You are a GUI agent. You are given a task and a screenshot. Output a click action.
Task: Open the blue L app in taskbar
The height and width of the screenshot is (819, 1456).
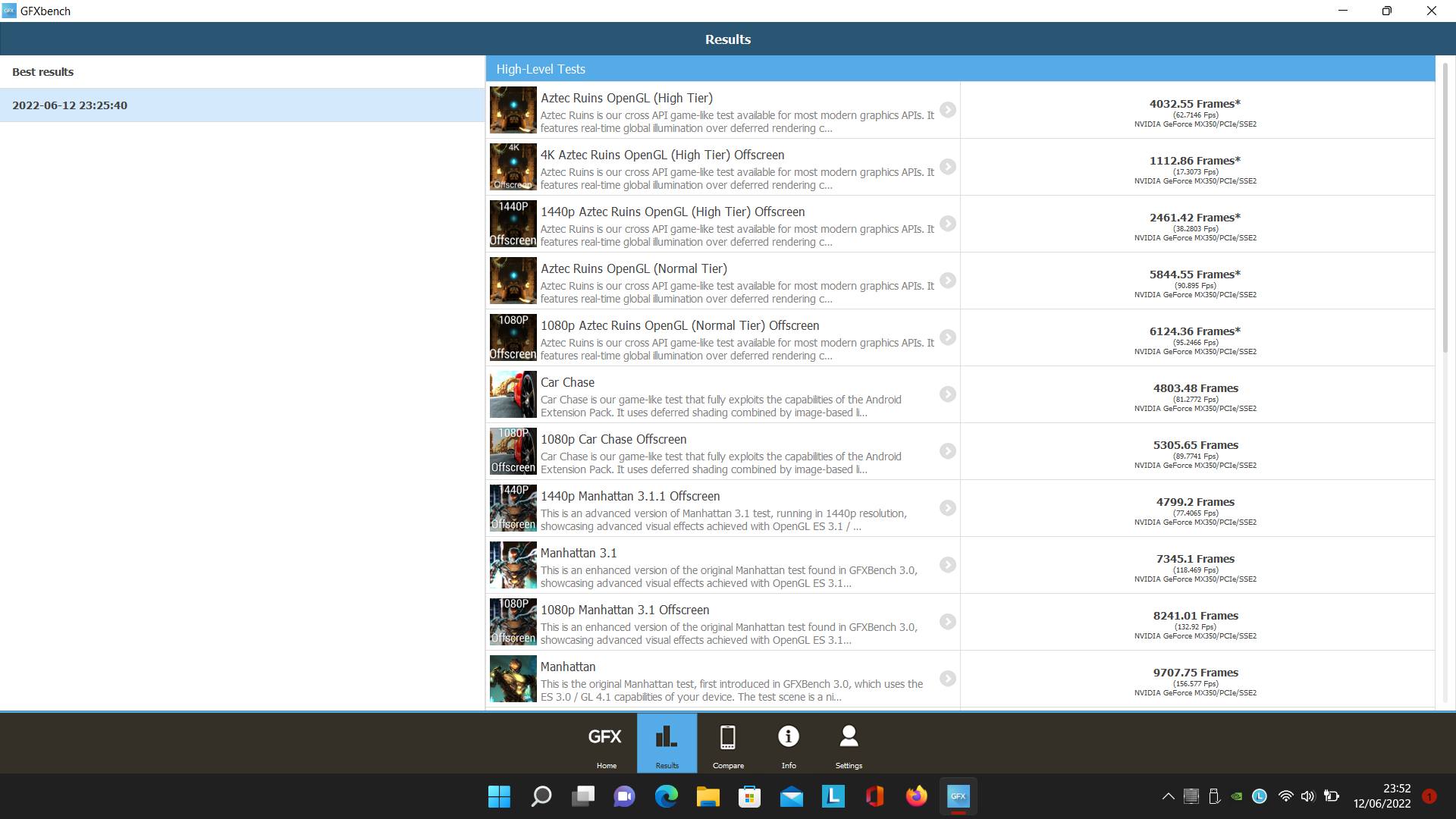[x=833, y=796]
